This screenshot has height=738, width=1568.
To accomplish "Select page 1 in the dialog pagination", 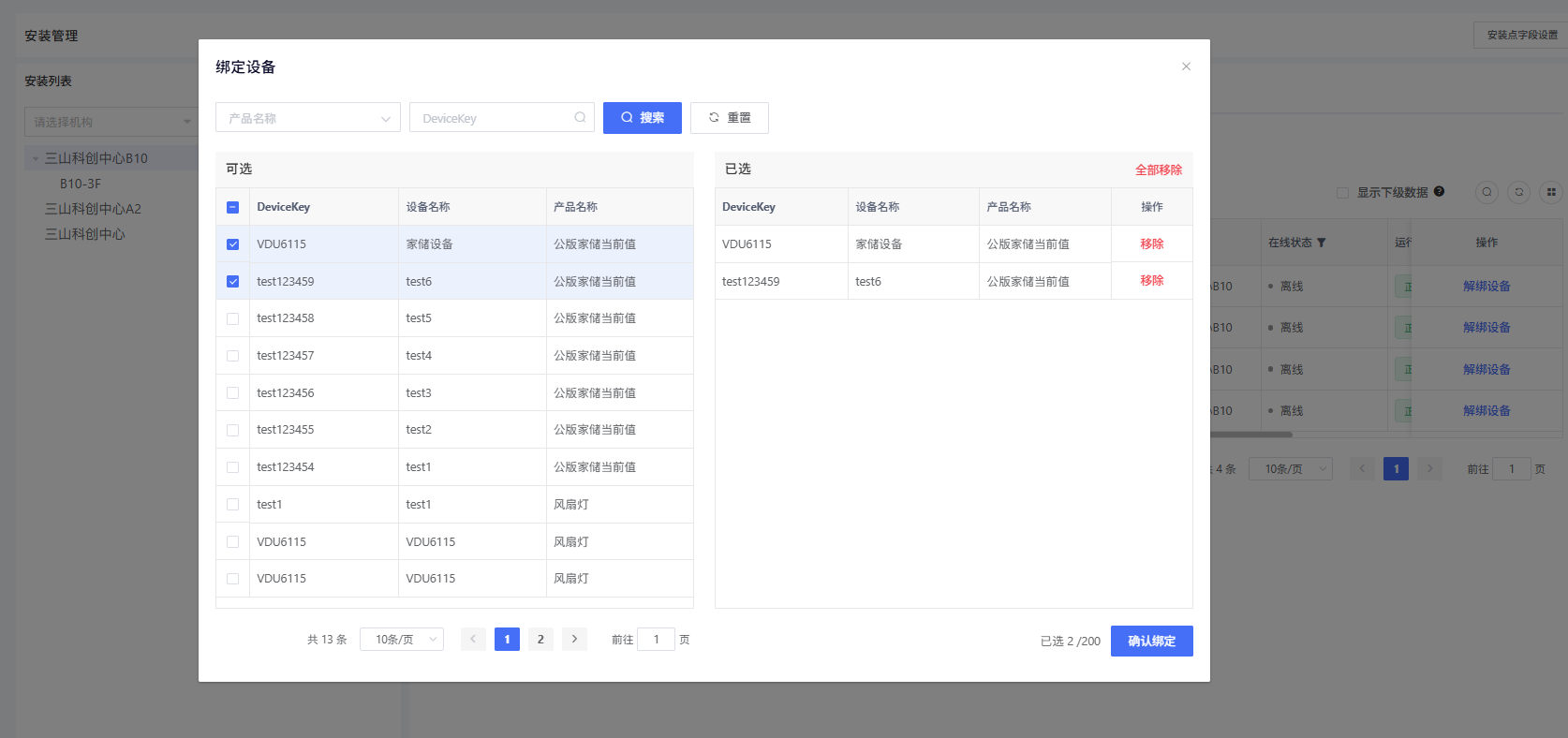I will pos(507,639).
